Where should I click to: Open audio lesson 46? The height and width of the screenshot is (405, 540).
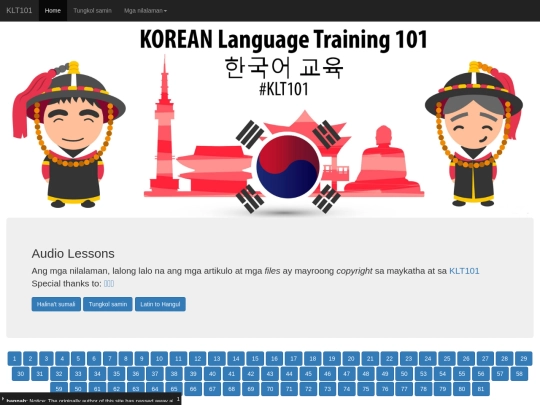pyautogui.click(x=328, y=374)
